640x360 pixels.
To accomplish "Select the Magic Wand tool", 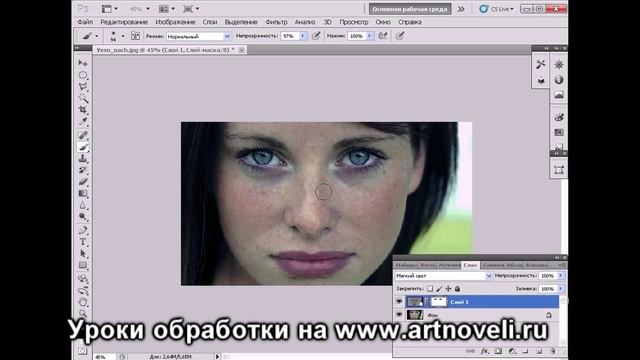I will point(83,98).
